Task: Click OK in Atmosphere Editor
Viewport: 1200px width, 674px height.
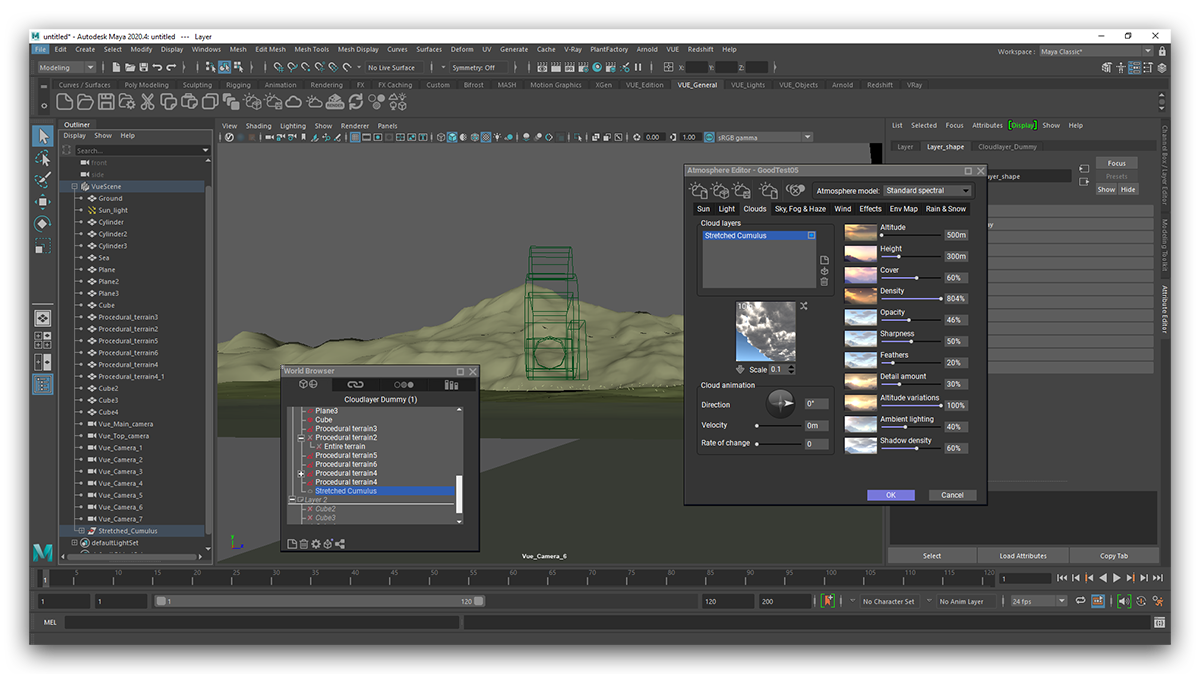Action: click(x=891, y=495)
